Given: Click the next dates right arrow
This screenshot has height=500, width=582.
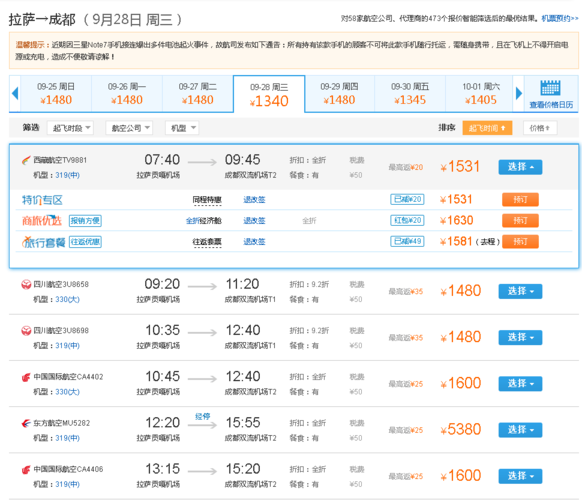Looking at the screenshot, I should (519, 93).
